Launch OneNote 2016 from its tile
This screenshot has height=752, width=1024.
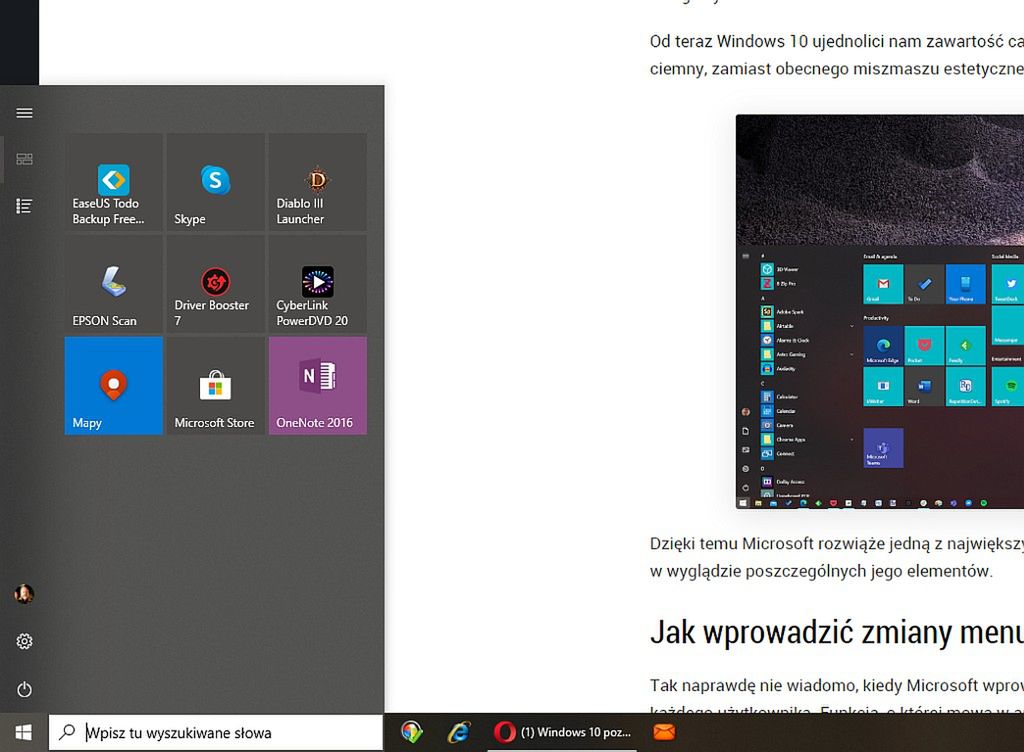(x=317, y=386)
